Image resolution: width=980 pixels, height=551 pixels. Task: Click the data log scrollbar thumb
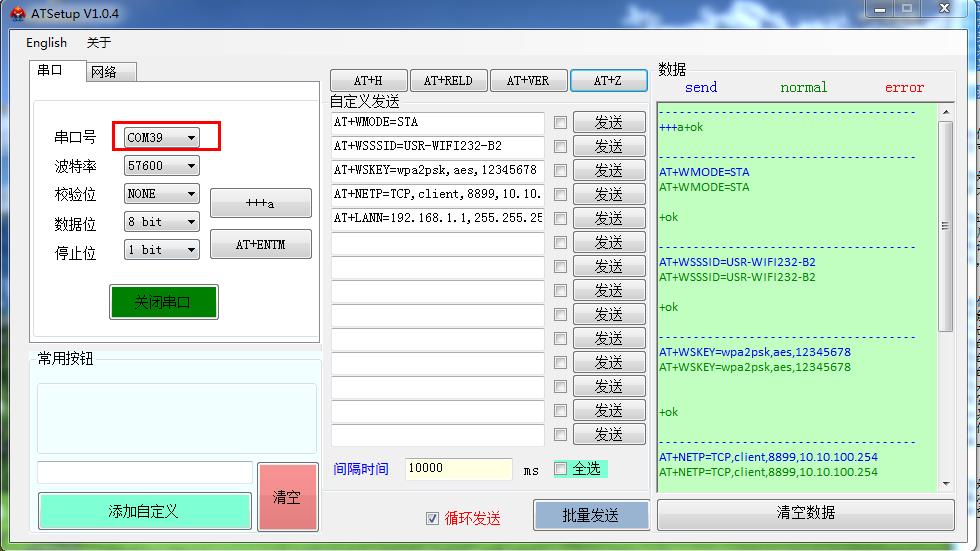[x=946, y=226]
